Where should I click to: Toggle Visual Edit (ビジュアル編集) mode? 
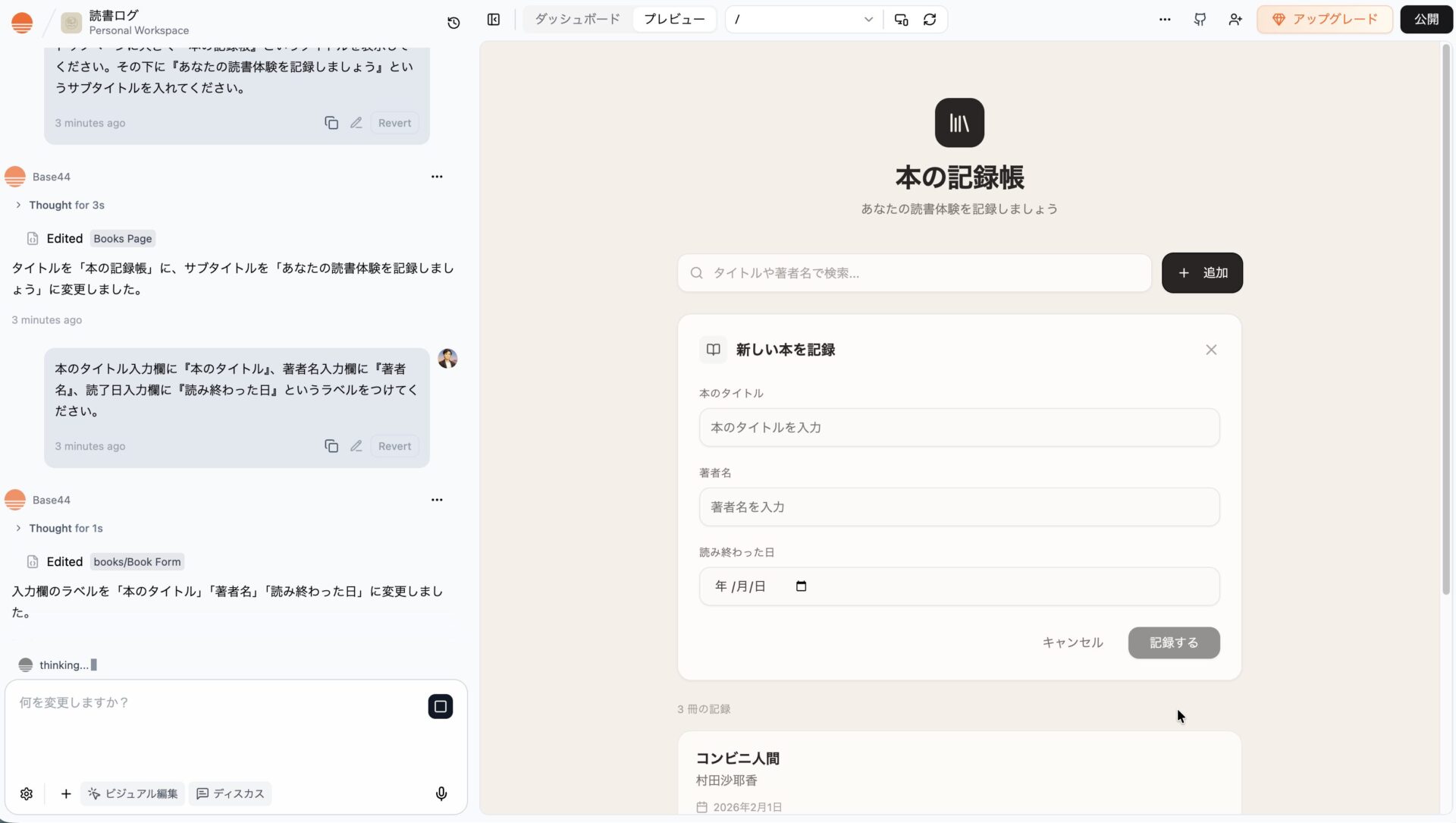tap(133, 793)
